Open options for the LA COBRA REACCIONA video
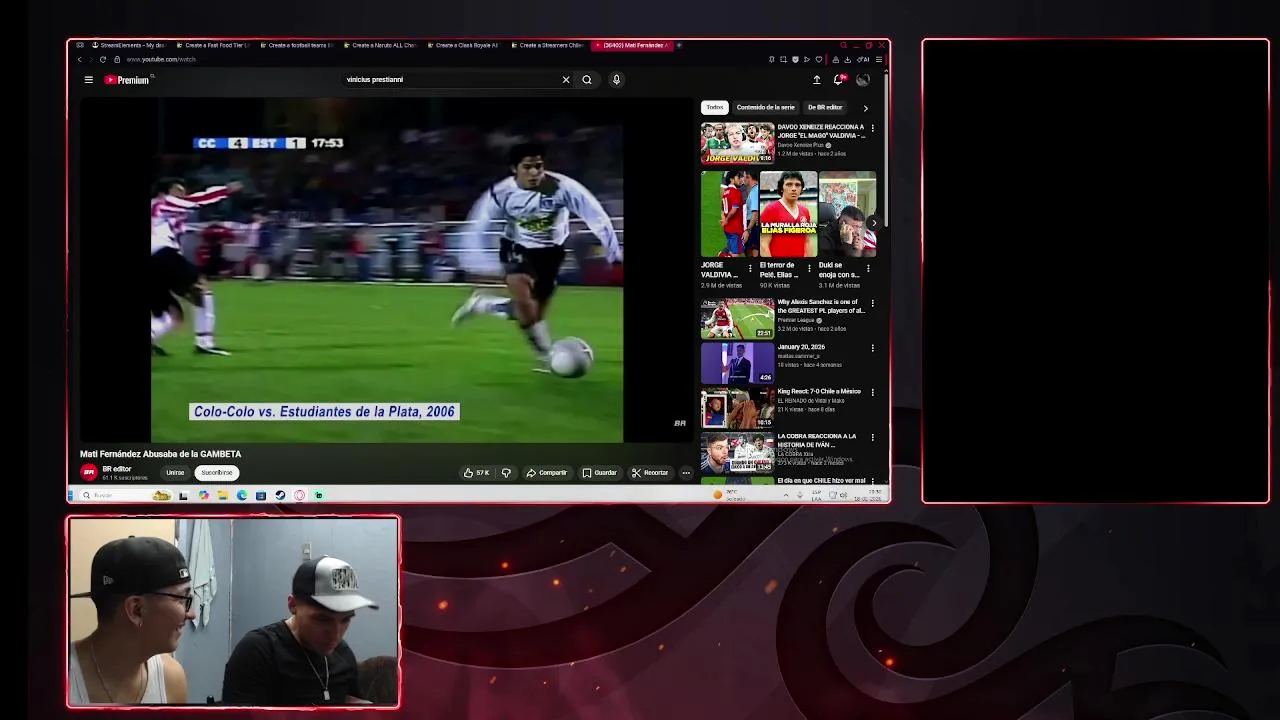1280x720 pixels. [x=873, y=437]
